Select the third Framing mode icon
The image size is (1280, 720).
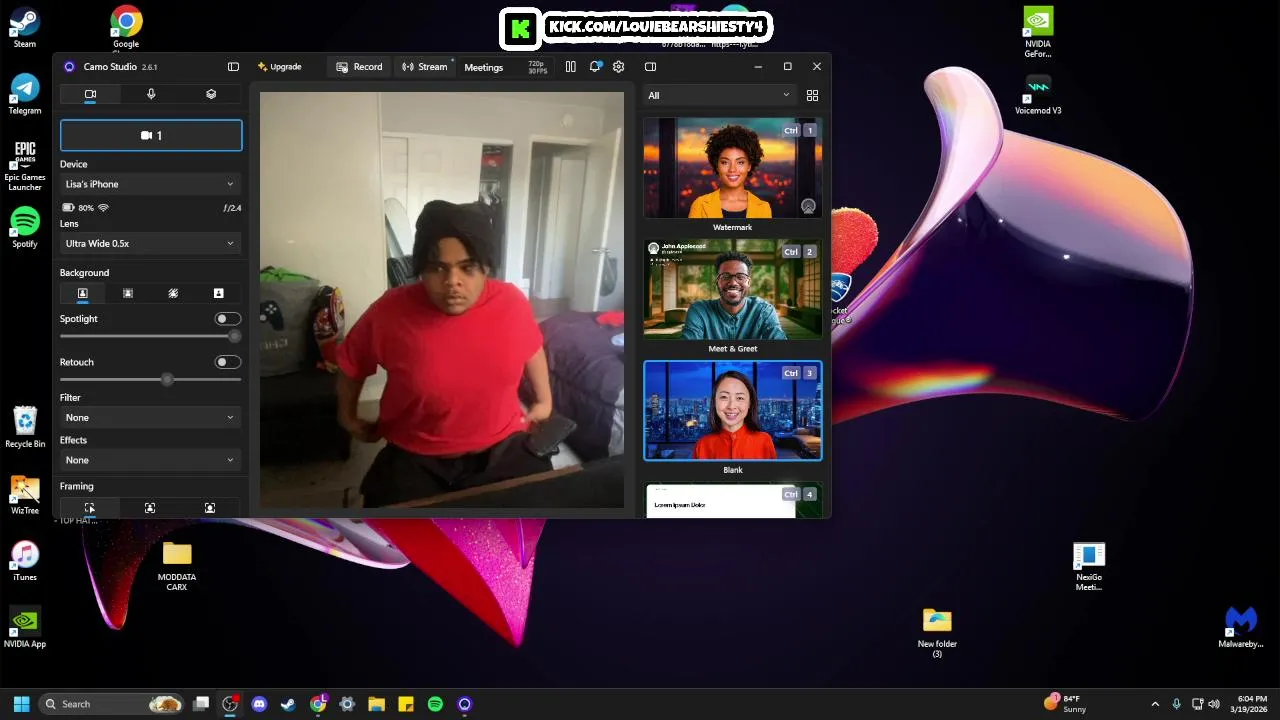point(210,508)
